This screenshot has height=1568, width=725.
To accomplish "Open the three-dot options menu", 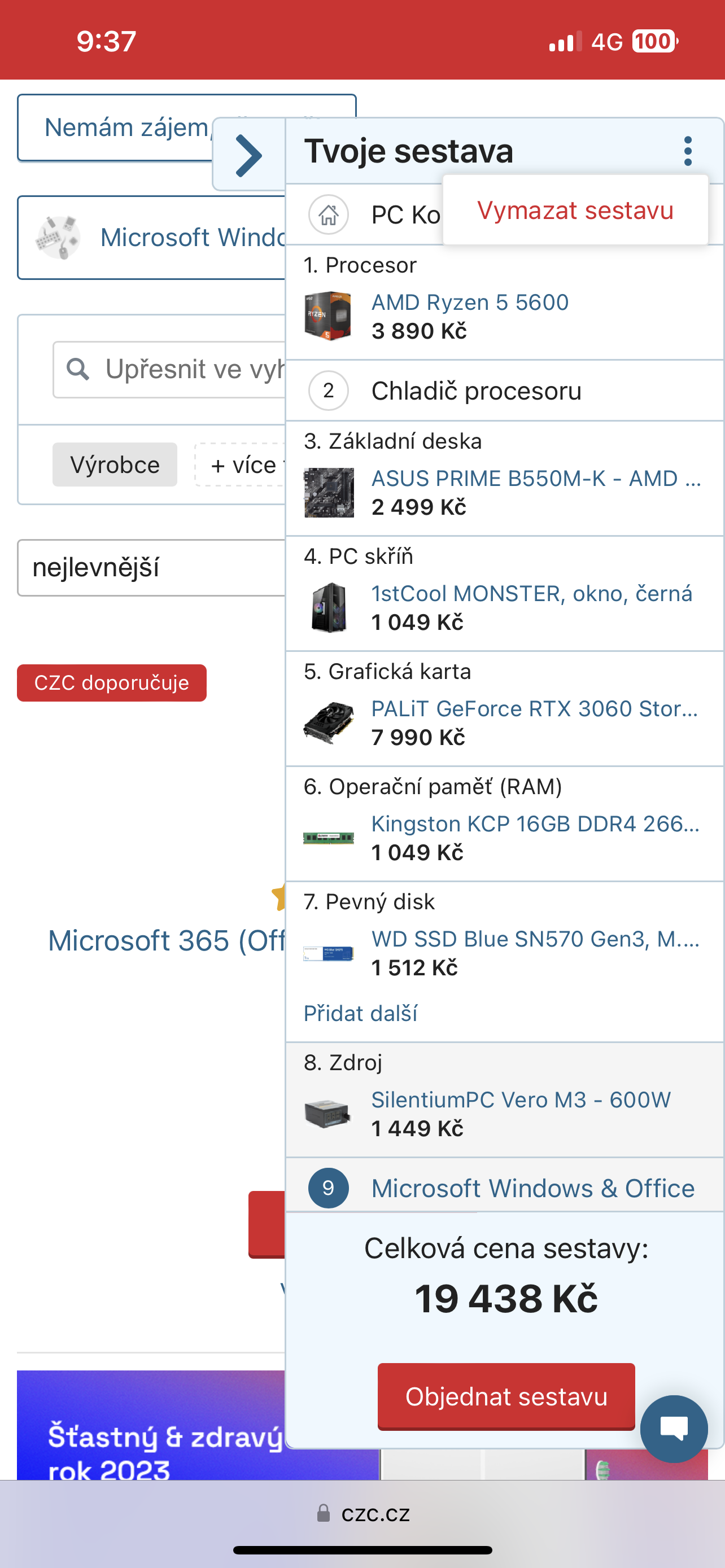I will tap(688, 151).
